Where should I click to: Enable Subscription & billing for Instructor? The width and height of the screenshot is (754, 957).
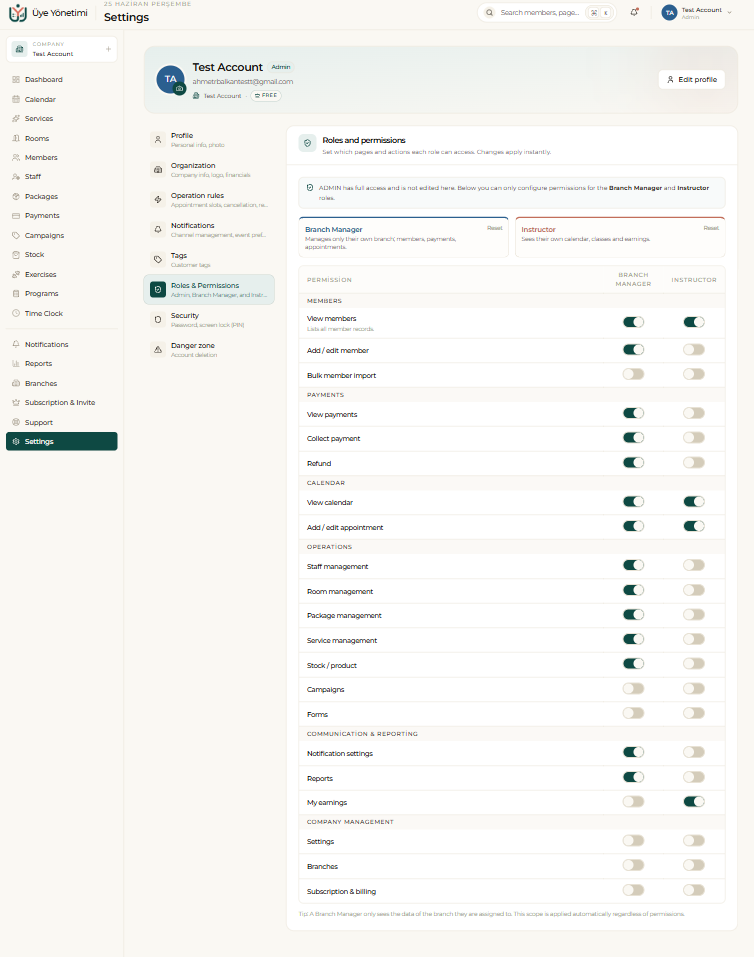(694, 890)
